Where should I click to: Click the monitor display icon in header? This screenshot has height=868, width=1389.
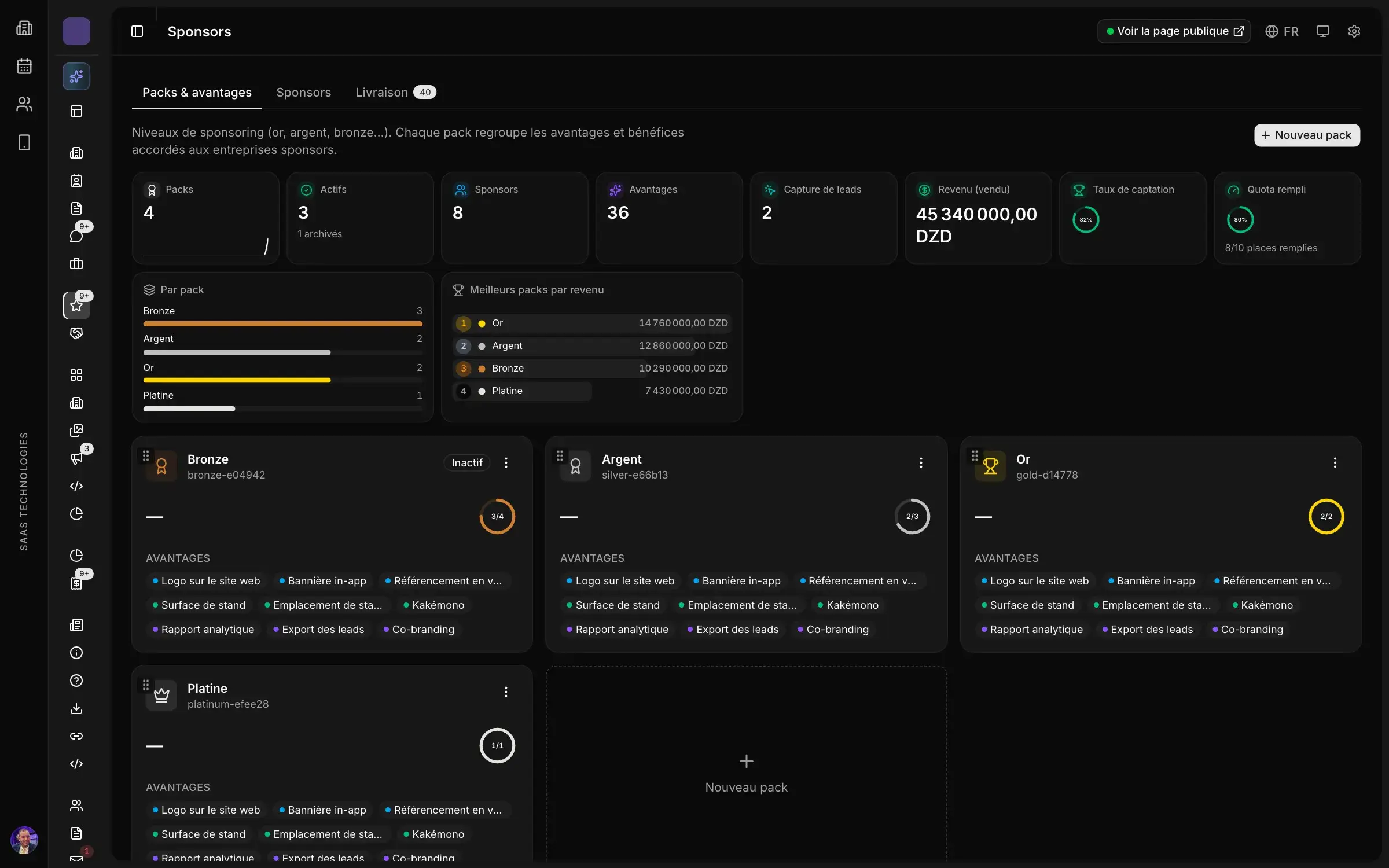1322,31
